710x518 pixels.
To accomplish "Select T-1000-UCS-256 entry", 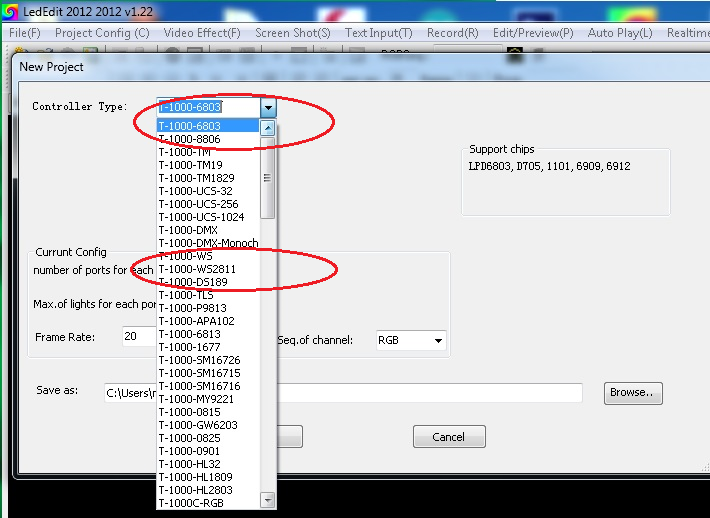I will coord(208,204).
